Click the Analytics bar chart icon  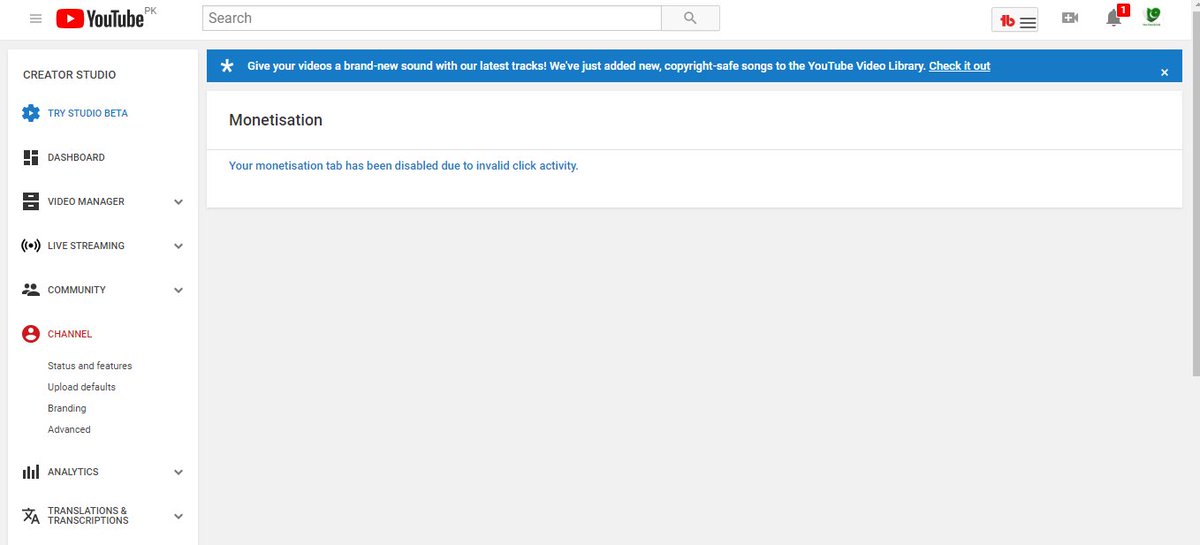31,471
